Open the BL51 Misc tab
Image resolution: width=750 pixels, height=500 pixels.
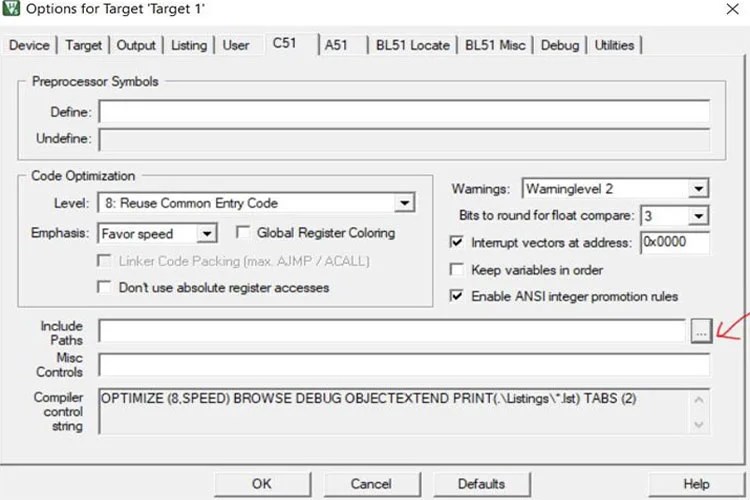[496, 45]
